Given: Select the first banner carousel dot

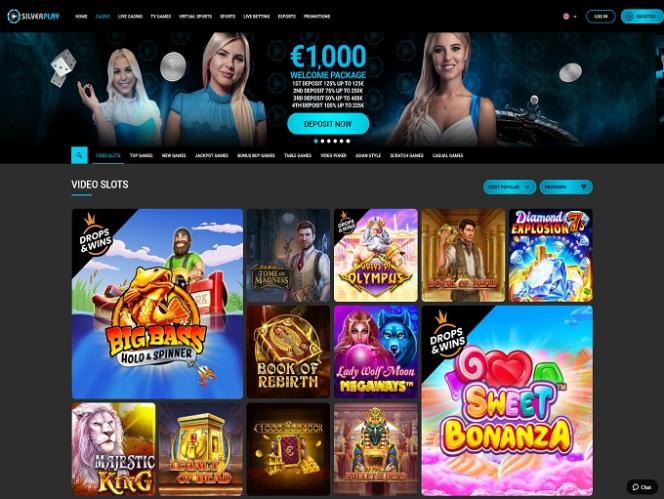Looking at the screenshot, I should pos(315,141).
